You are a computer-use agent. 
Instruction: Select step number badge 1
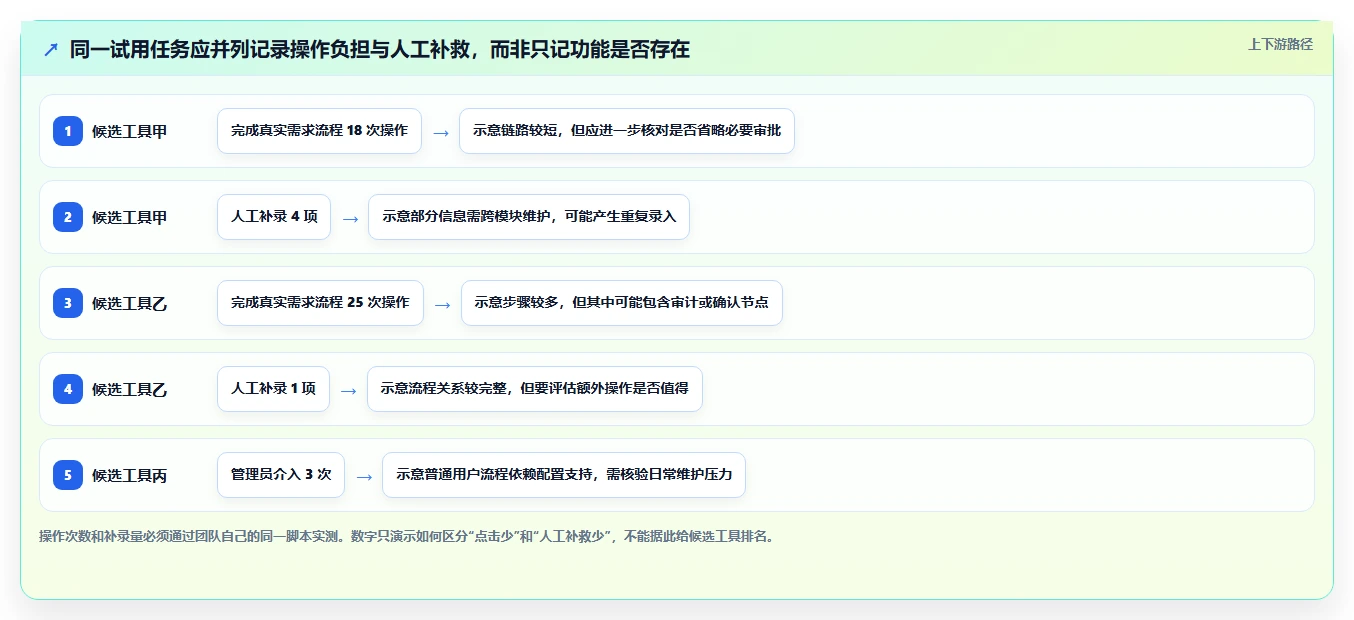pyautogui.click(x=68, y=131)
